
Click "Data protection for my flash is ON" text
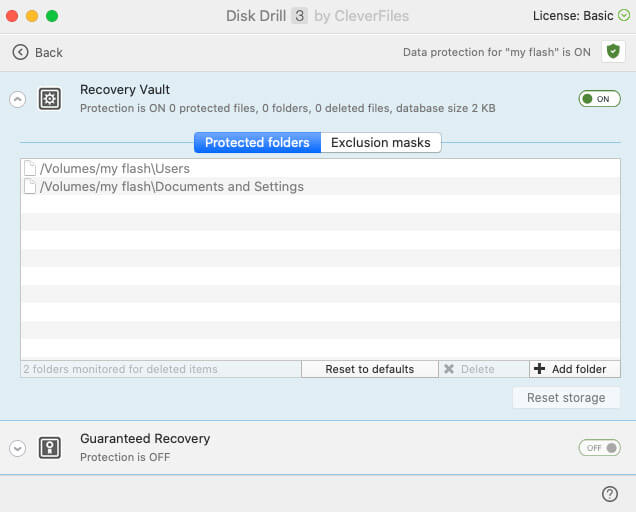(496, 52)
